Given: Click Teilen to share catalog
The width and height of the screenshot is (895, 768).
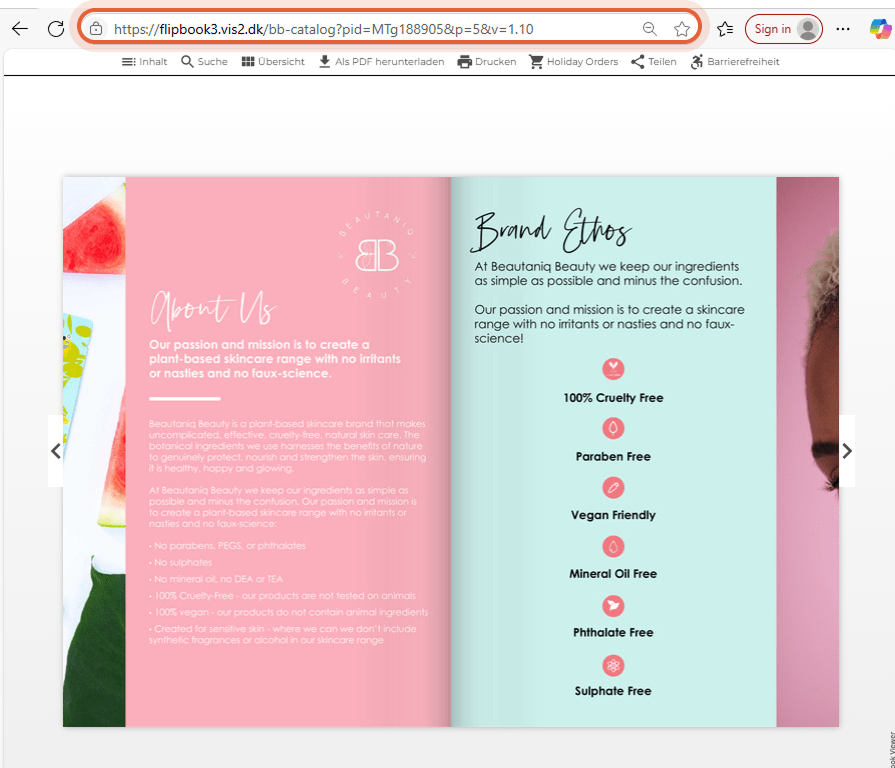Looking at the screenshot, I should point(654,62).
